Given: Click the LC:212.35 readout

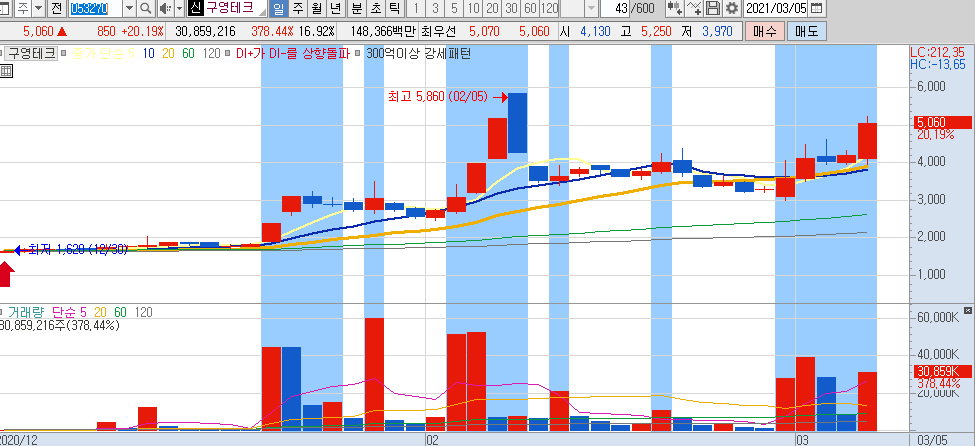Looking at the screenshot, I should [x=938, y=52].
